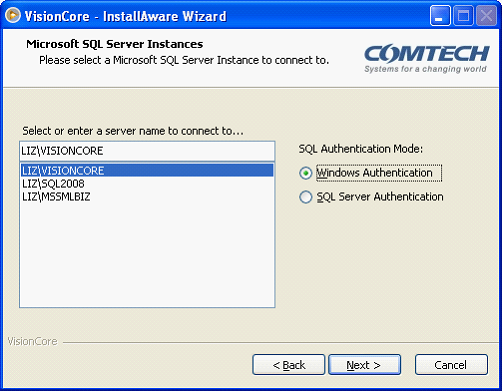Select LIZ\VISIONCORE in the server list
The width and height of the screenshot is (503, 392).
pos(147,170)
